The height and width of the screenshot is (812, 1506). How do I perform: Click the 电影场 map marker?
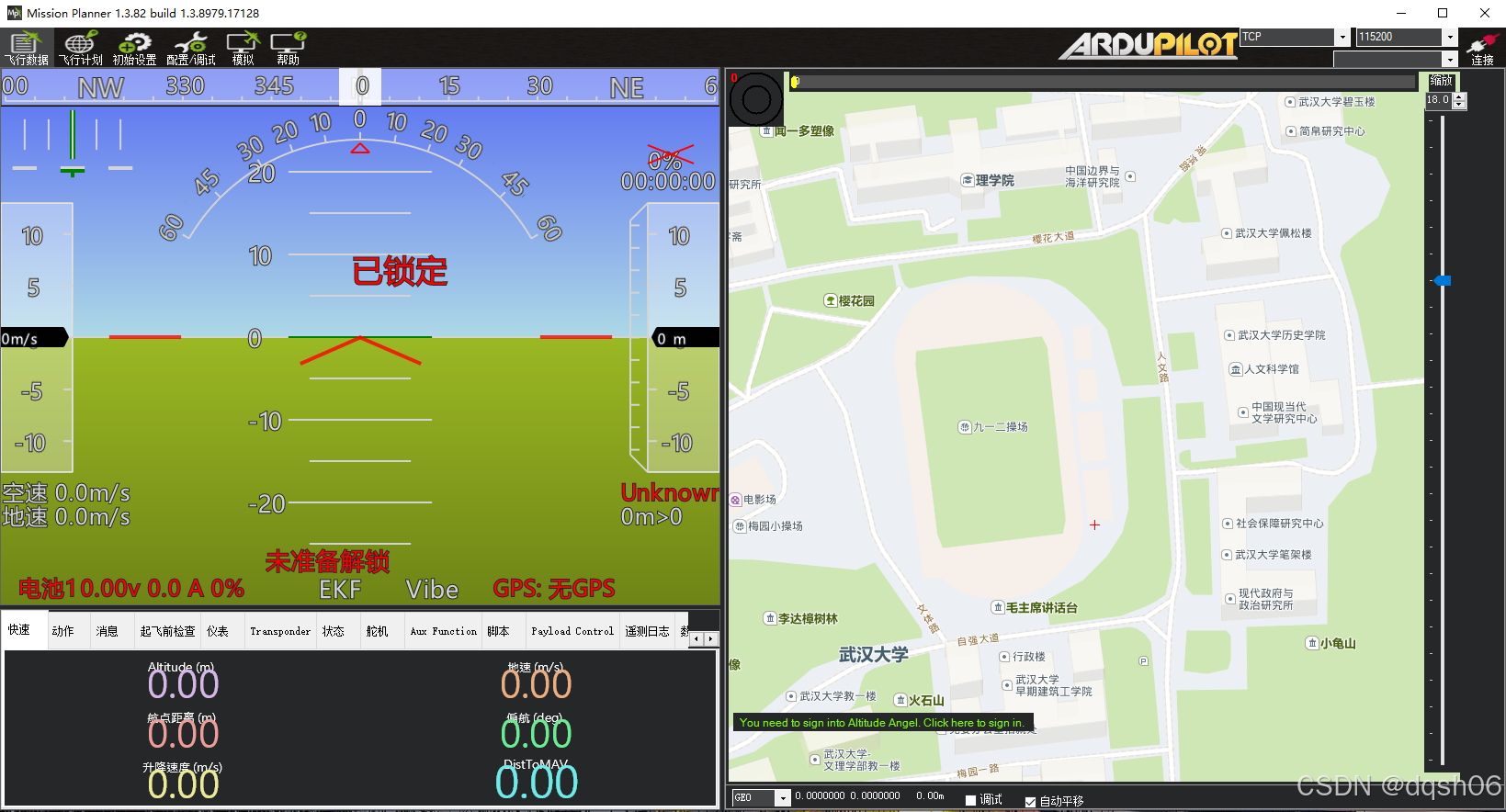(x=736, y=500)
